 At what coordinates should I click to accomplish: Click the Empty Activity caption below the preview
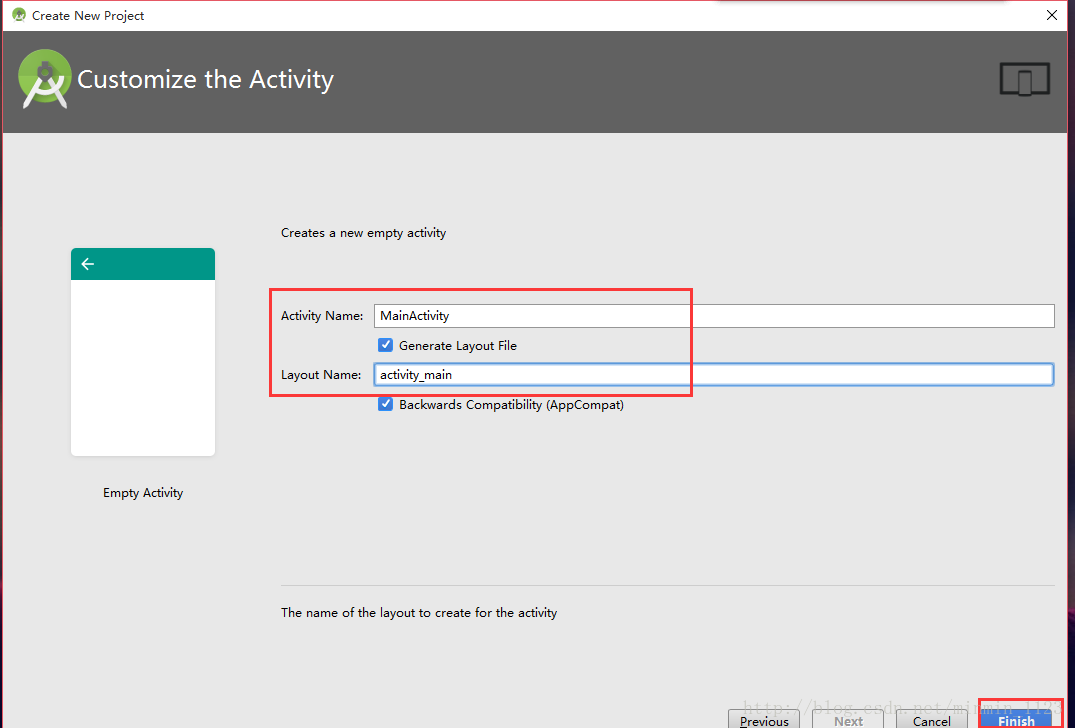tap(143, 493)
